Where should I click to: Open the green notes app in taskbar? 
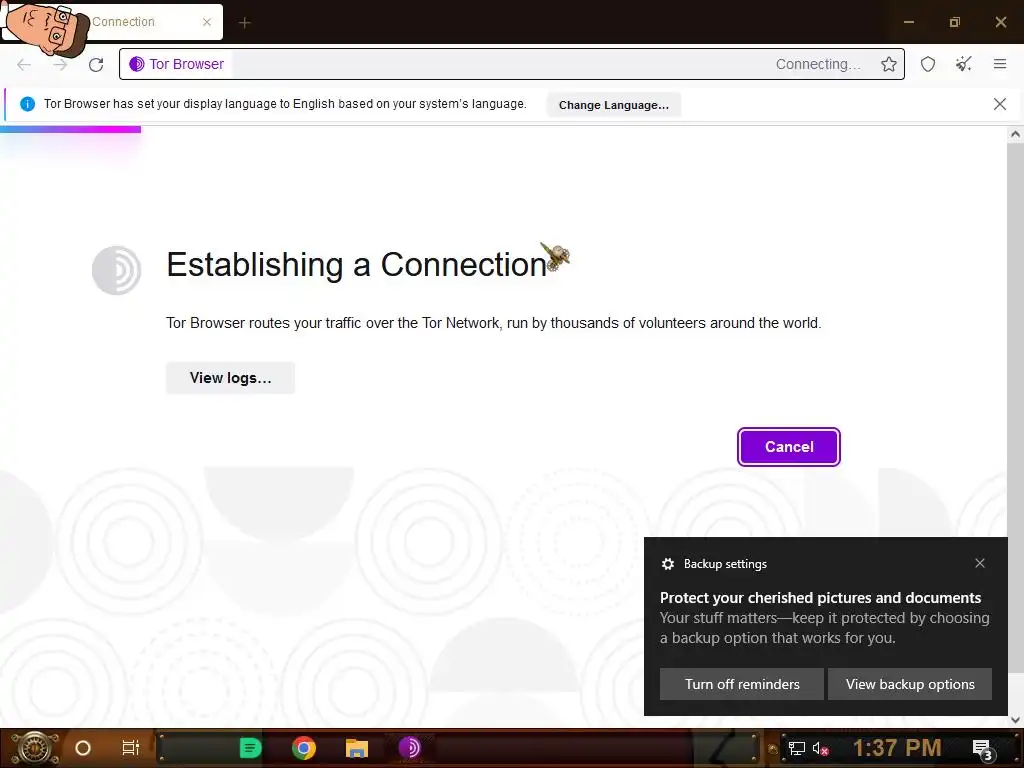[x=250, y=748]
